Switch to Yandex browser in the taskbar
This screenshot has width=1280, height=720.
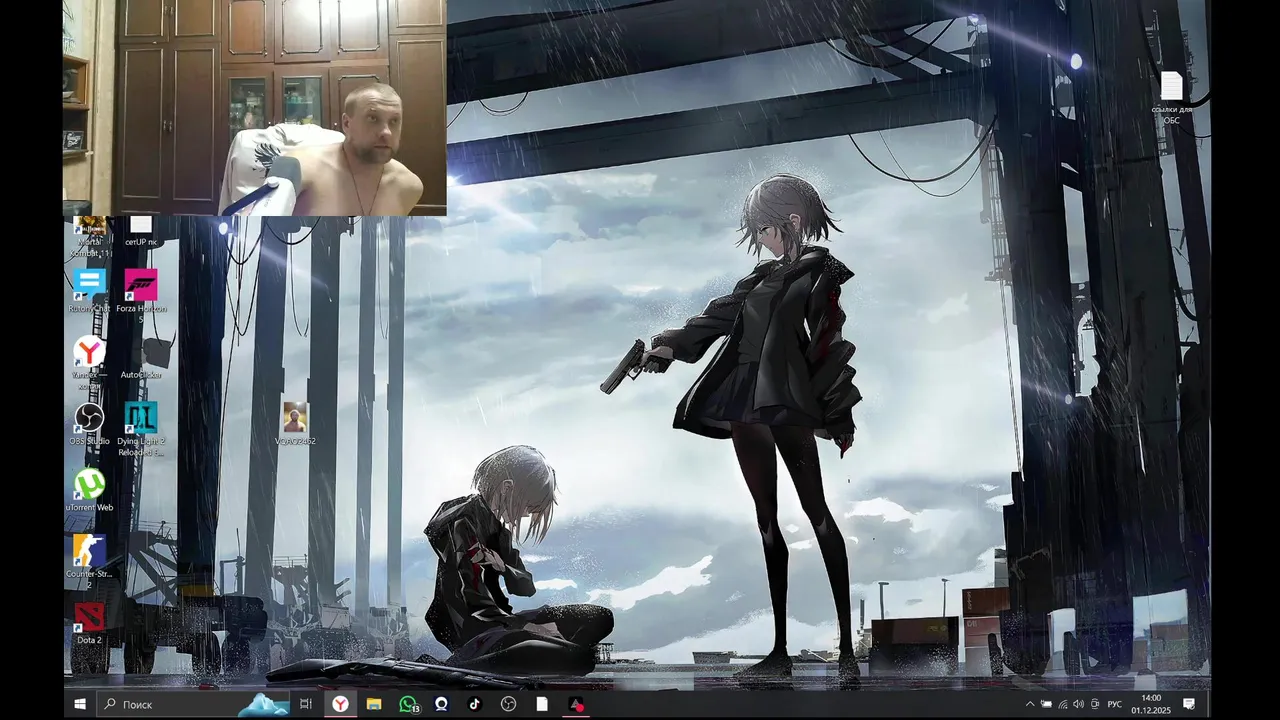(x=341, y=704)
